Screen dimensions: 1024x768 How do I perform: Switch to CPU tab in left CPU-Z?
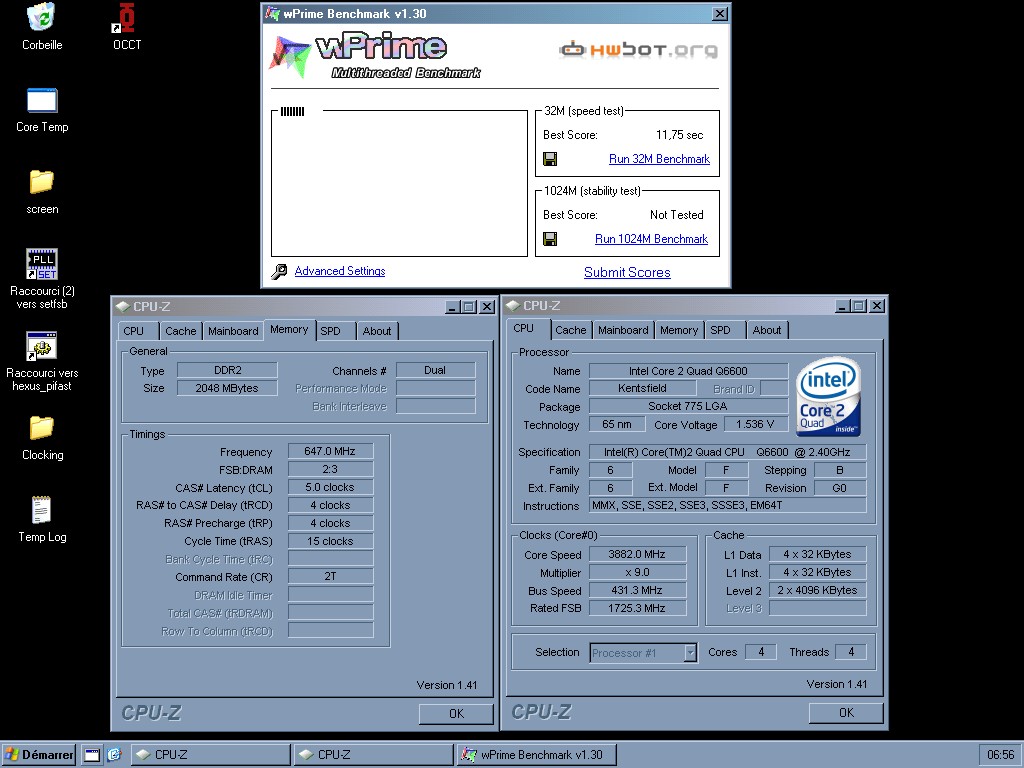pos(138,331)
